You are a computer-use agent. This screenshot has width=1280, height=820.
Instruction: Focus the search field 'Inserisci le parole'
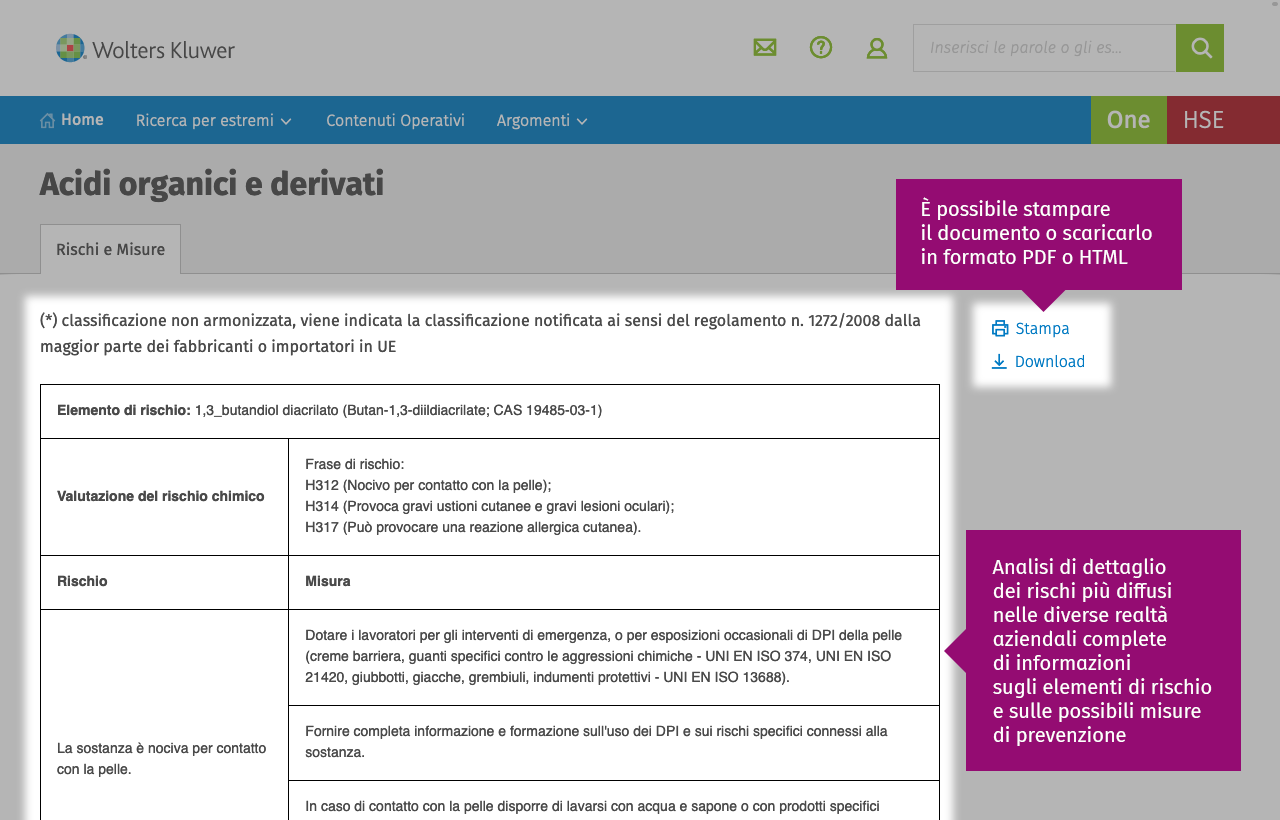tap(1044, 48)
